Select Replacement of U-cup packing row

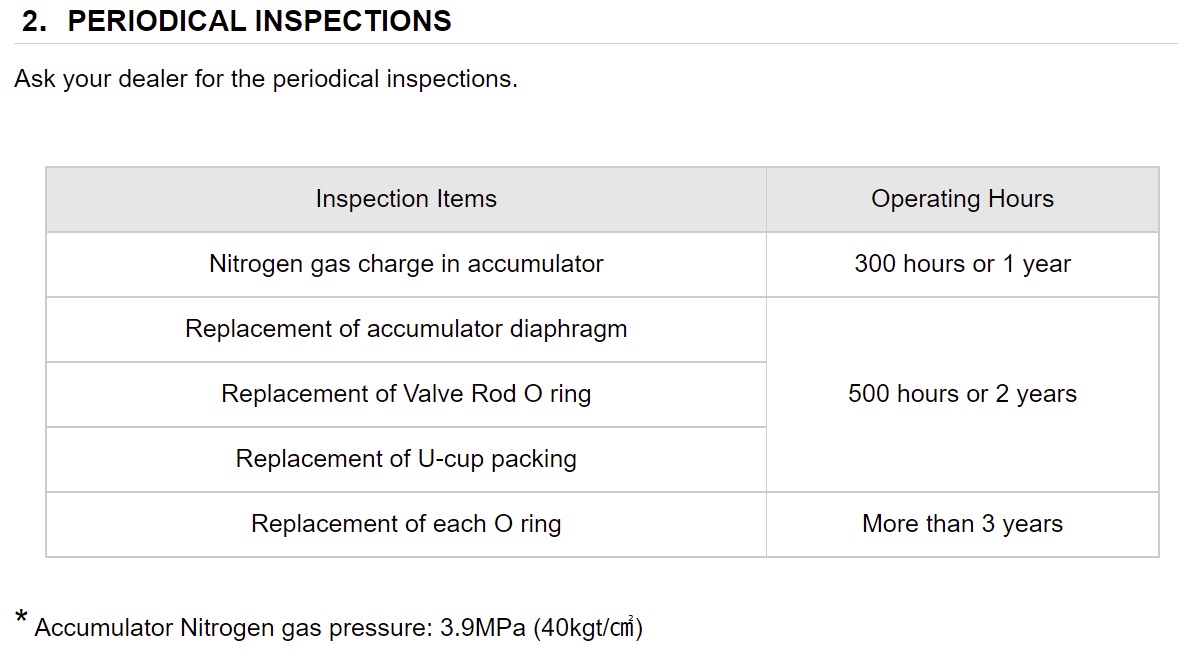click(406, 459)
